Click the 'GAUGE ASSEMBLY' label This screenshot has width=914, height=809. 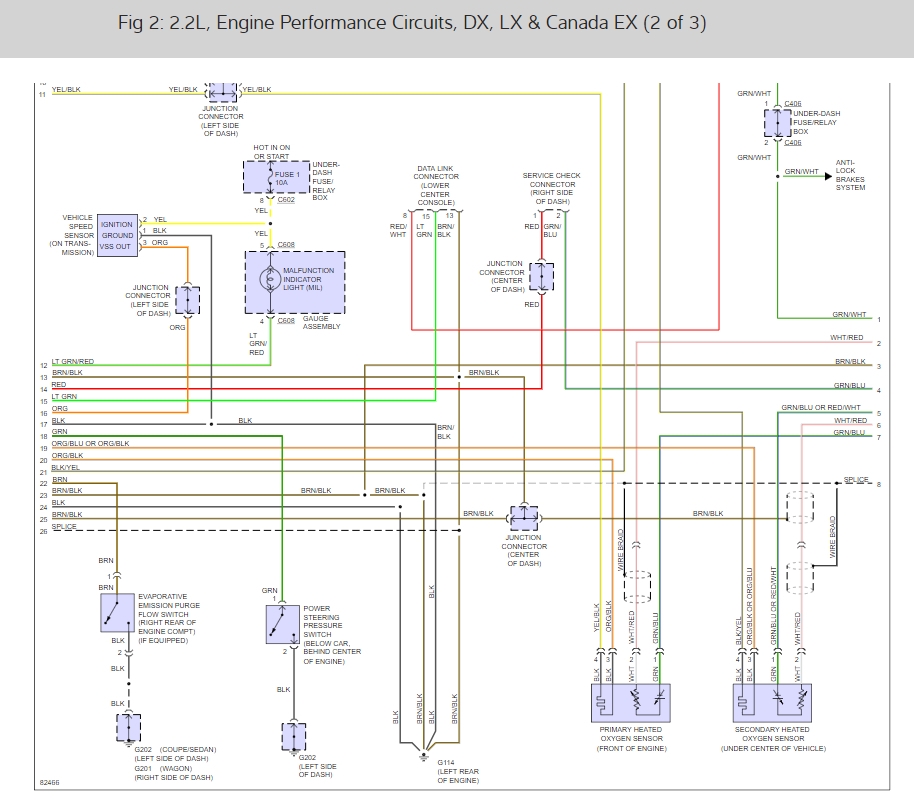click(321, 322)
